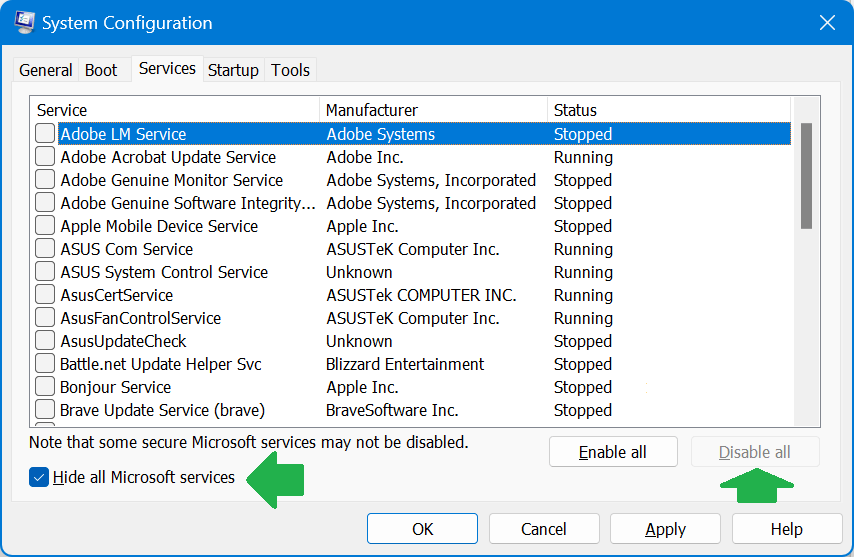Toggle the Bonjour Service checkbox
The image size is (854, 557).
(x=45, y=386)
